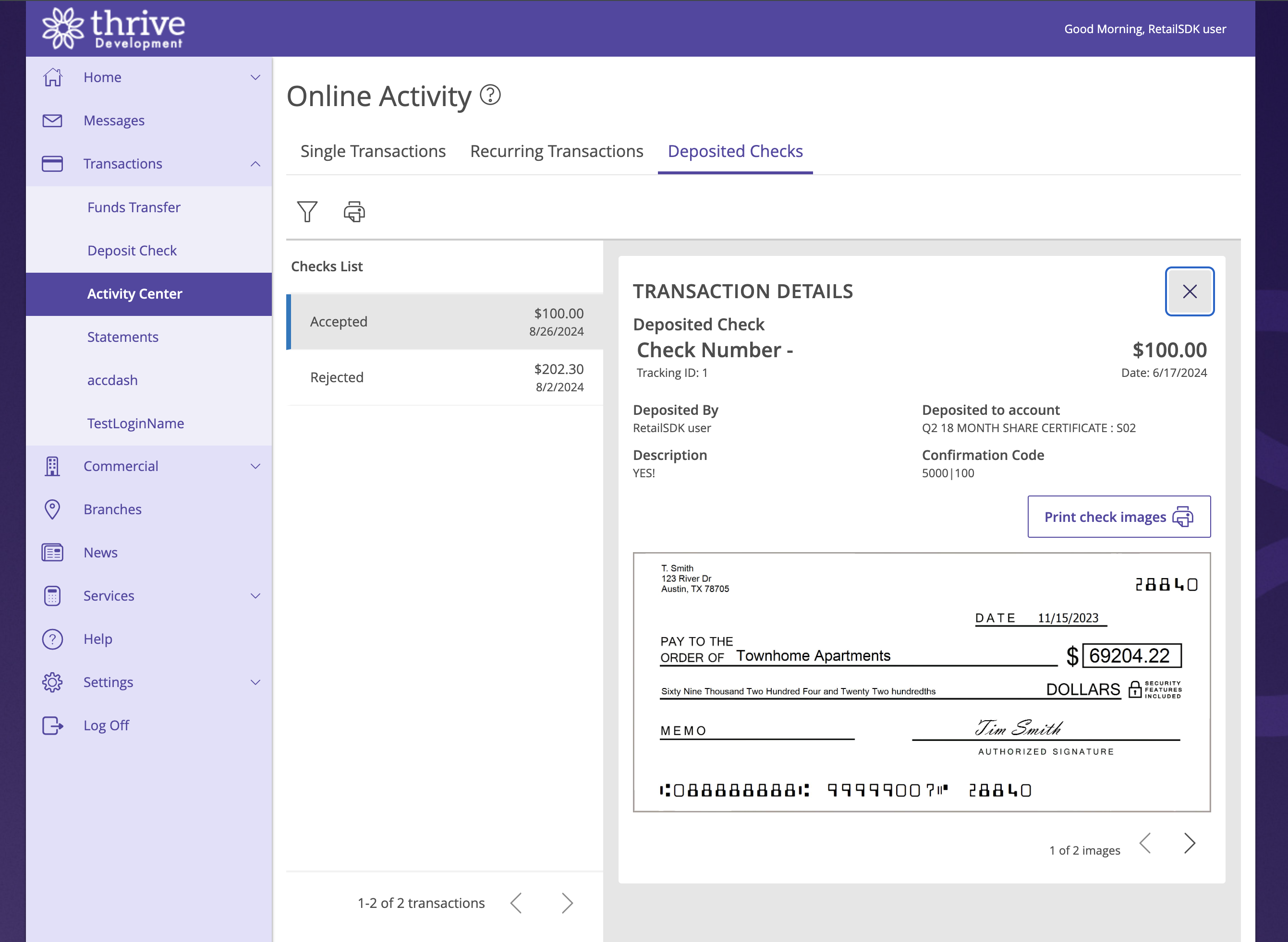This screenshot has height=942, width=1288.
Task: Click the Transactions card icon
Action: tap(52, 164)
